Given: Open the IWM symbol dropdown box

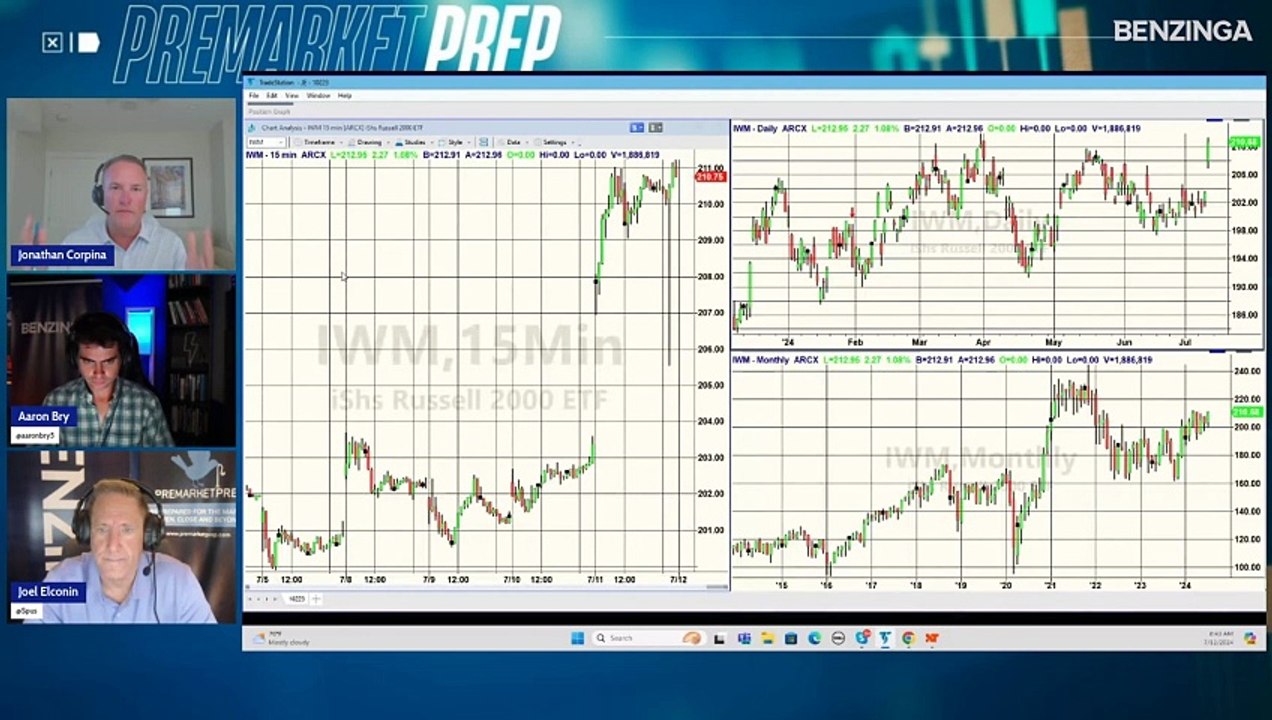Looking at the screenshot, I should (x=265, y=142).
